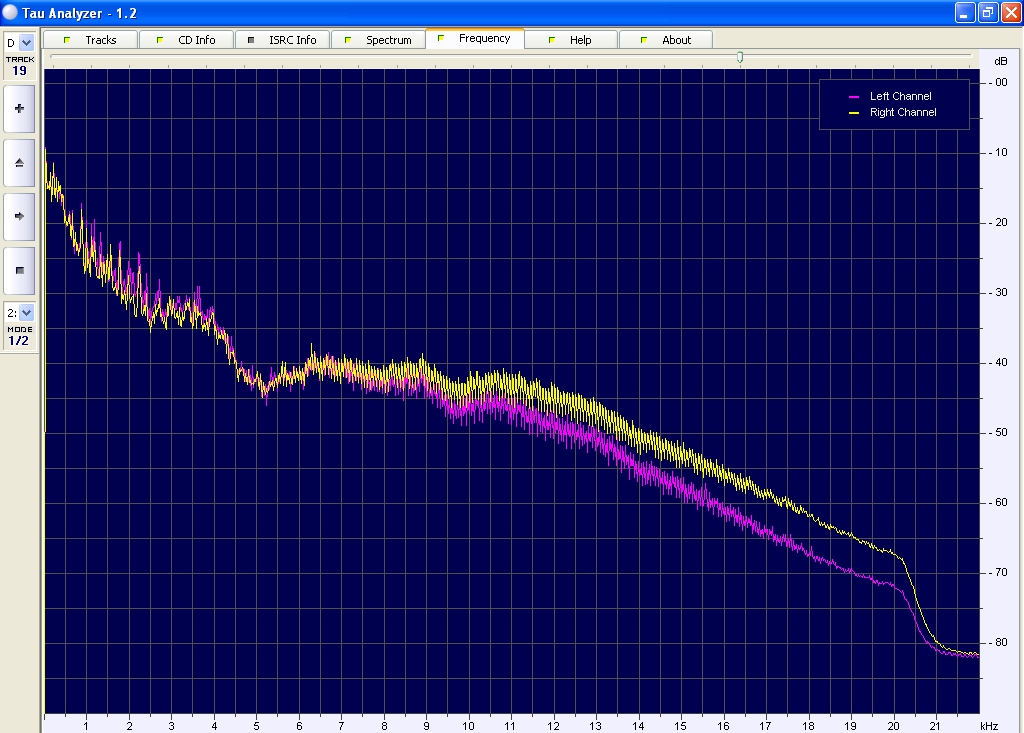Select the Frequency tab
This screenshot has height=733, width=1024.
point(484,39)
